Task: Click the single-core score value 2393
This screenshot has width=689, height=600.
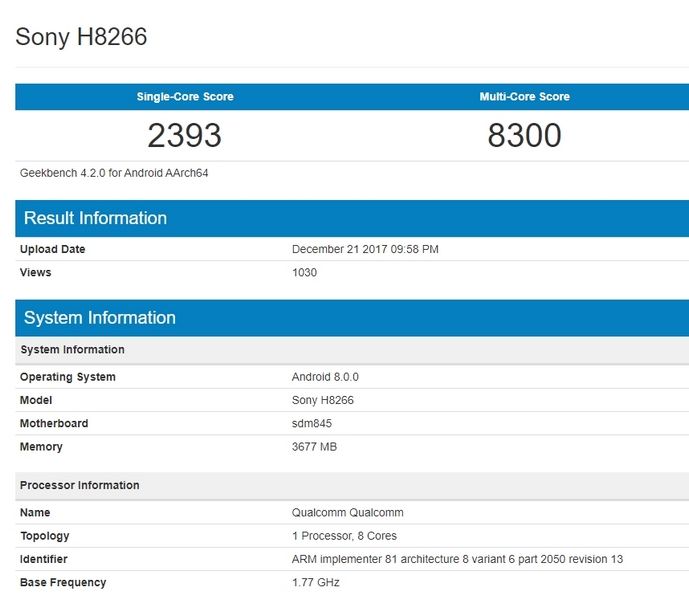Action: tap(185, 135)
